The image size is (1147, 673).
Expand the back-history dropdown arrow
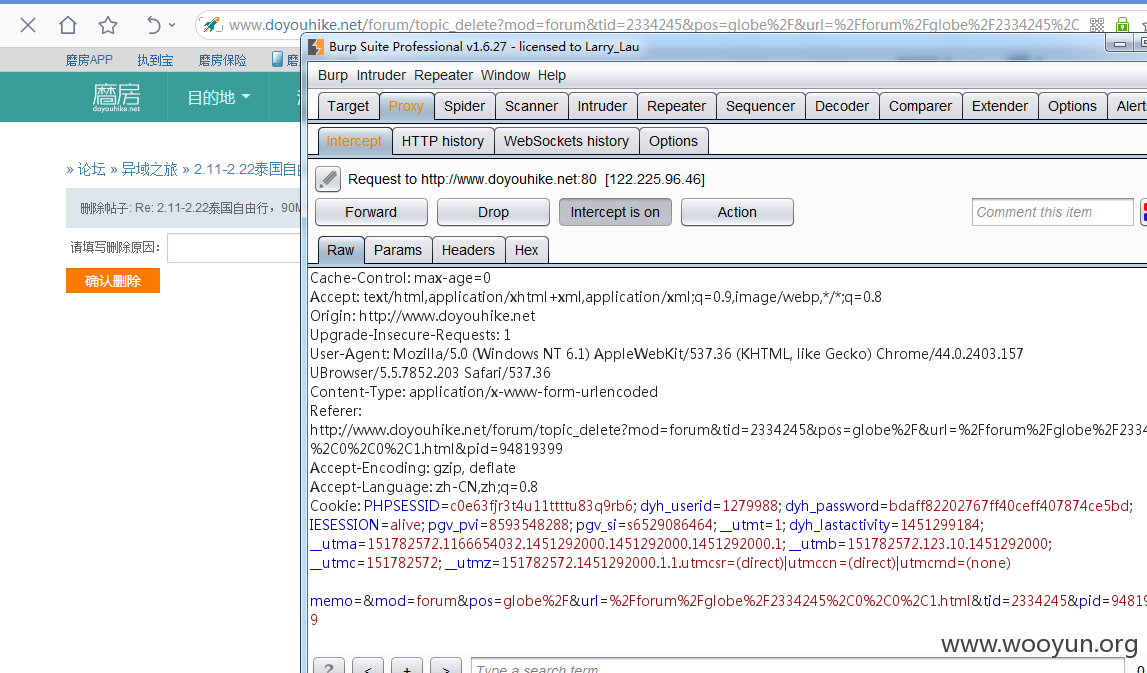click(x=172, y=25)
